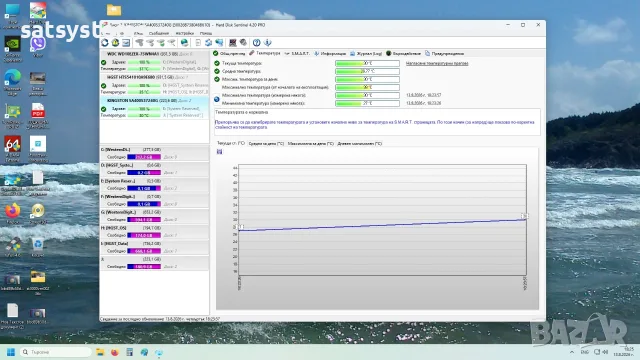Select the Текуща ст. (°C) graph tab
The width and height of the screenshot is (640, 360).
point(231,143)
